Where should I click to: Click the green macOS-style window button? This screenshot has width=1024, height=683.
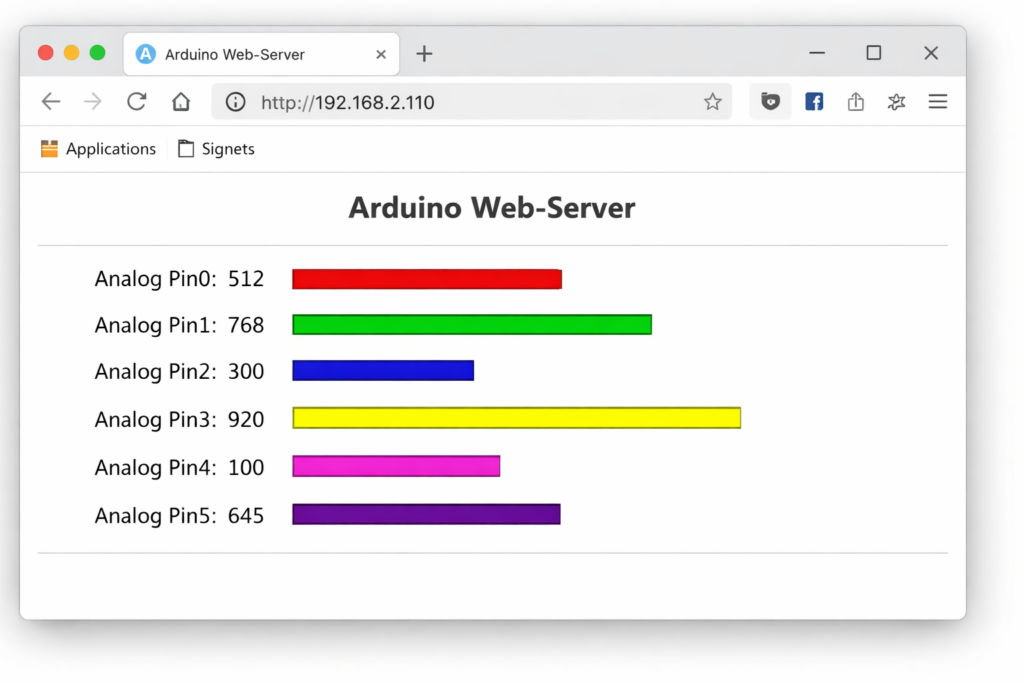pyautogui.click(x=97, y=53)
